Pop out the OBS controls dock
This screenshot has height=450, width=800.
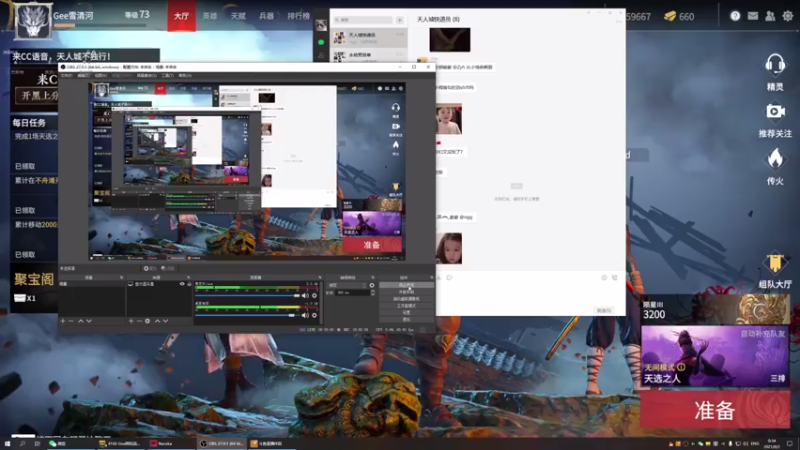pos(432,278)
